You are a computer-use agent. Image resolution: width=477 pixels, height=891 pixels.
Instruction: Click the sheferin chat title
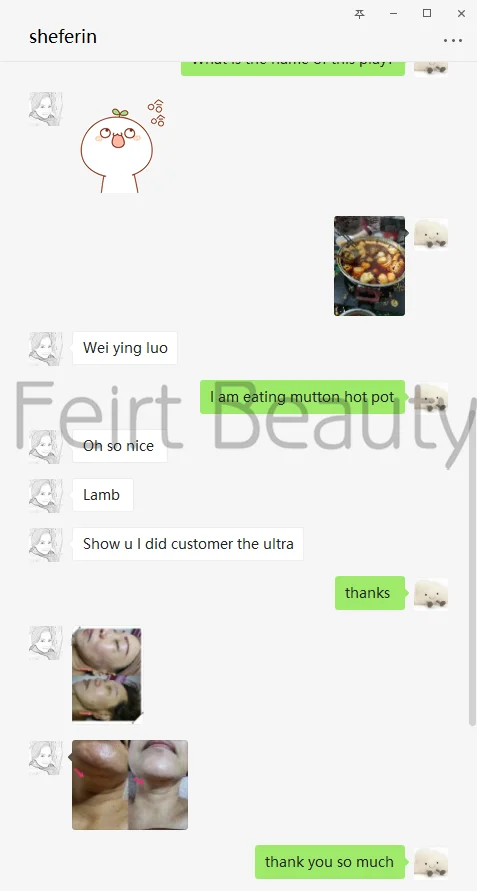click(63, 36)
